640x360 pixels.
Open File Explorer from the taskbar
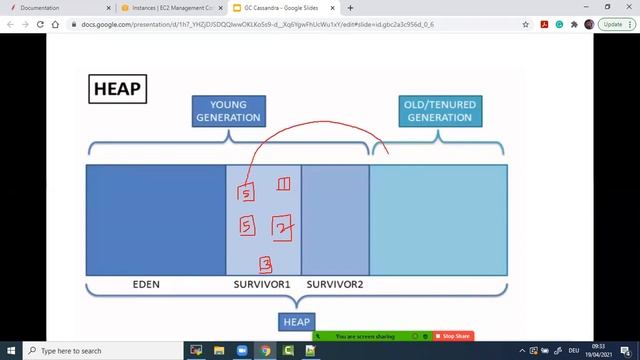pyautogui.click(x=219, y=351)
